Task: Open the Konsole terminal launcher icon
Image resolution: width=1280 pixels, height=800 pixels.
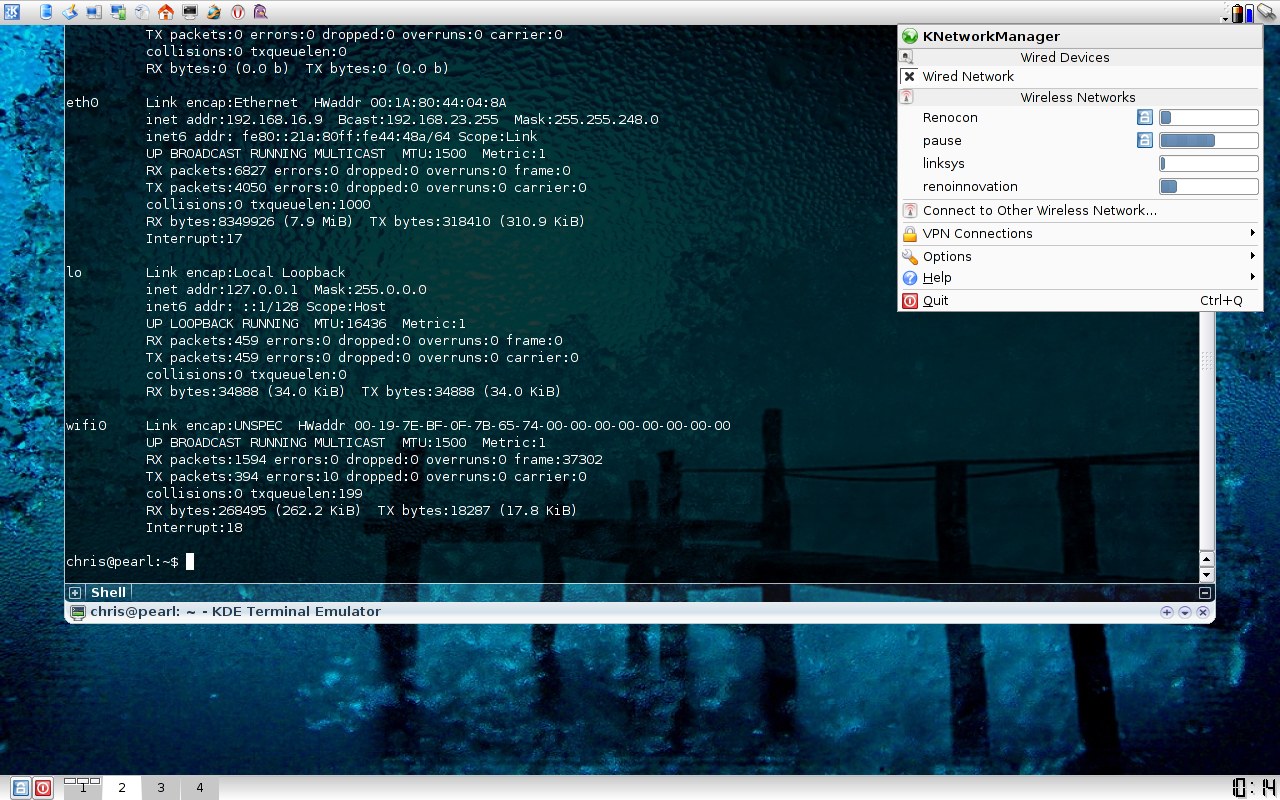Action: coord(190,12)
